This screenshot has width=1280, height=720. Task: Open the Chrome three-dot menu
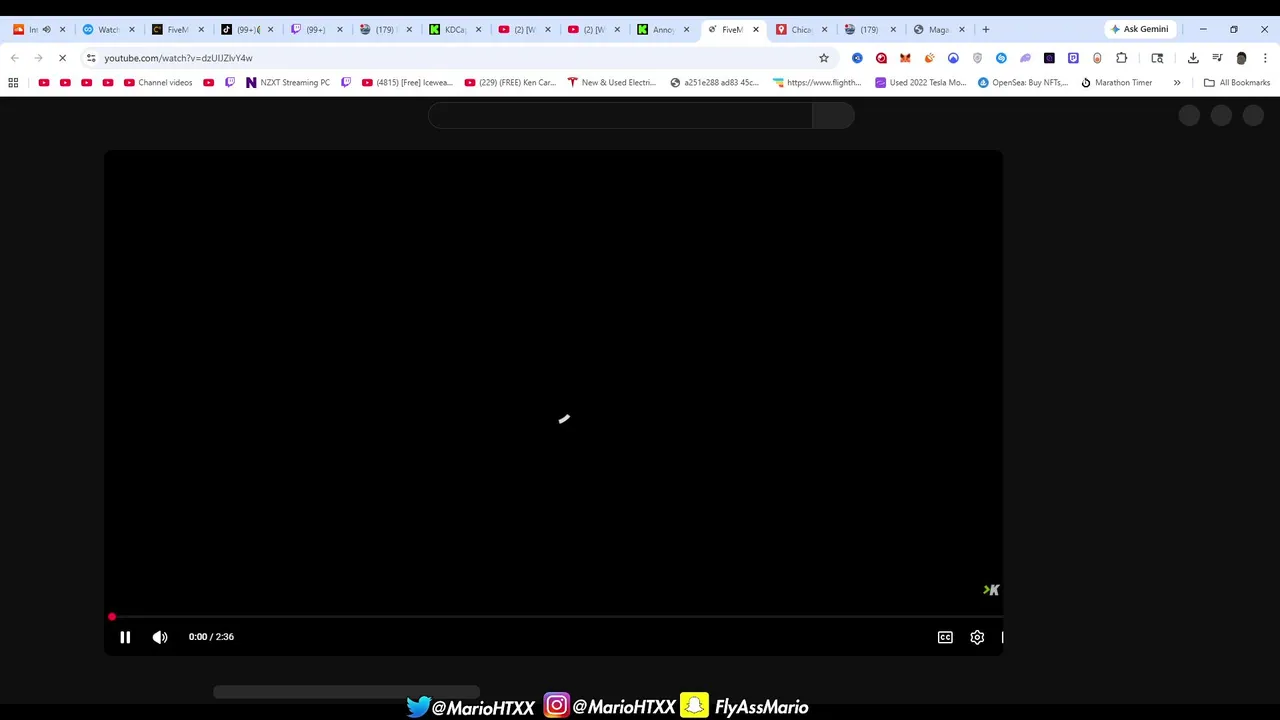point(1265,58)
